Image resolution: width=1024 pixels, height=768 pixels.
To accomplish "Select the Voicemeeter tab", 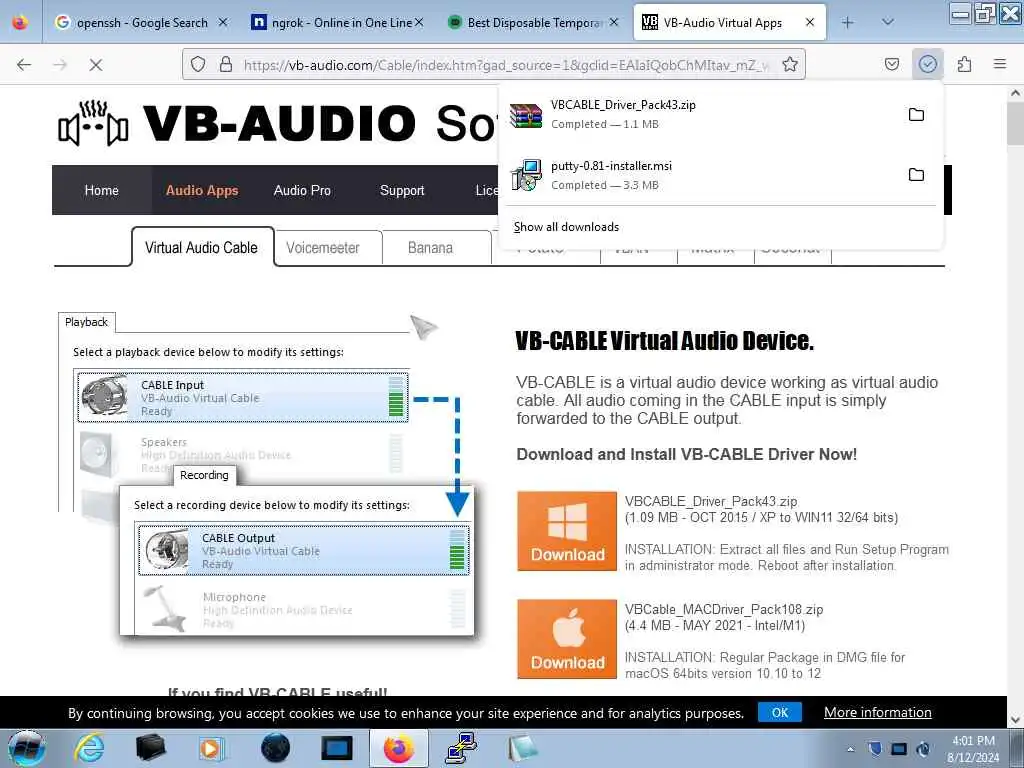I will pyautogui.click(x=323, y=248).
